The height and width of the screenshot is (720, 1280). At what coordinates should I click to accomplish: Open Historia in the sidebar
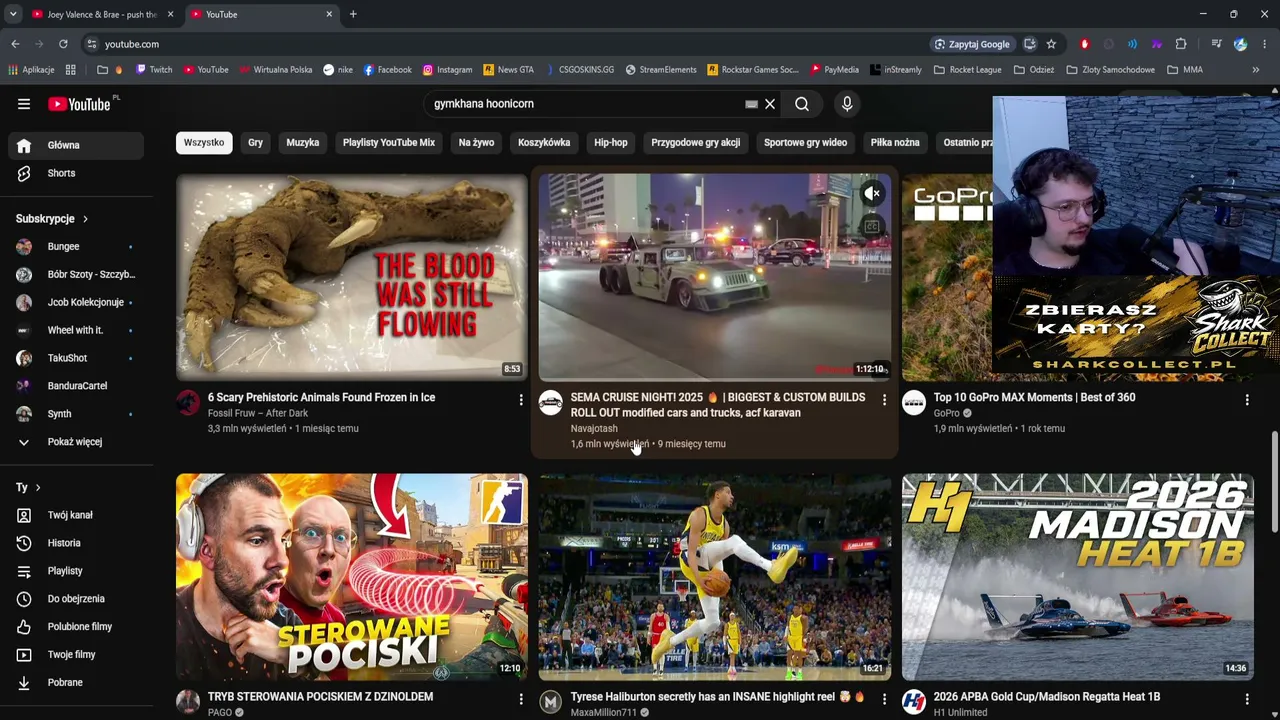76,543
